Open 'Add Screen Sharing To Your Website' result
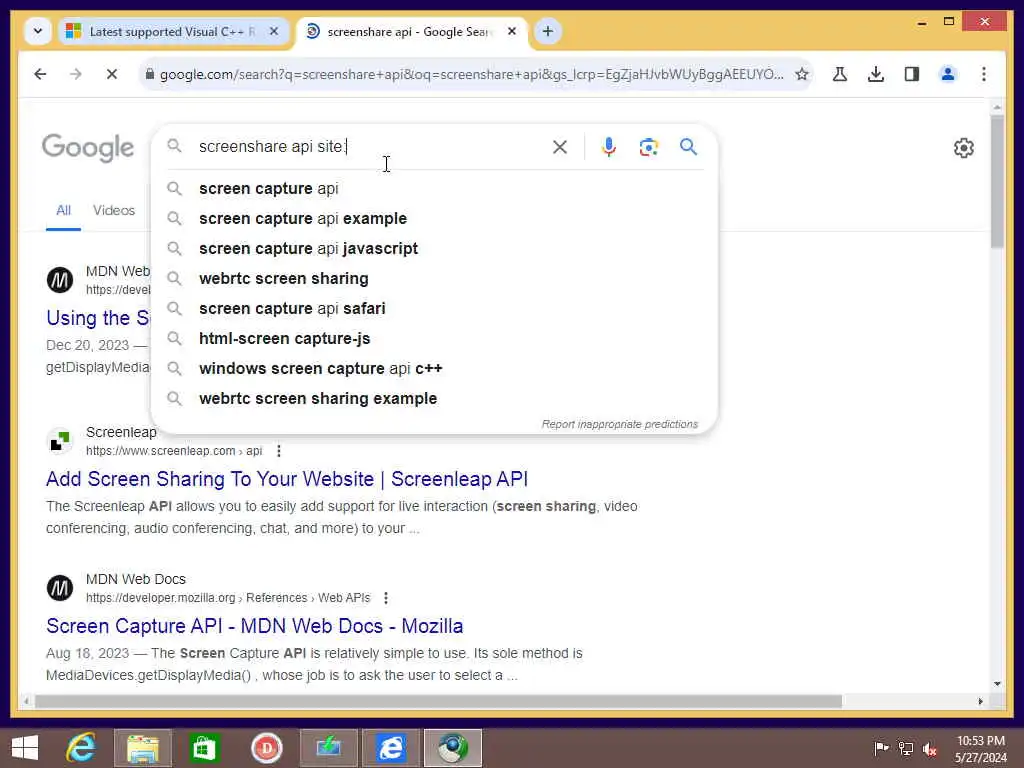Viewport: 1024px width, 768px height. [287, 479]
